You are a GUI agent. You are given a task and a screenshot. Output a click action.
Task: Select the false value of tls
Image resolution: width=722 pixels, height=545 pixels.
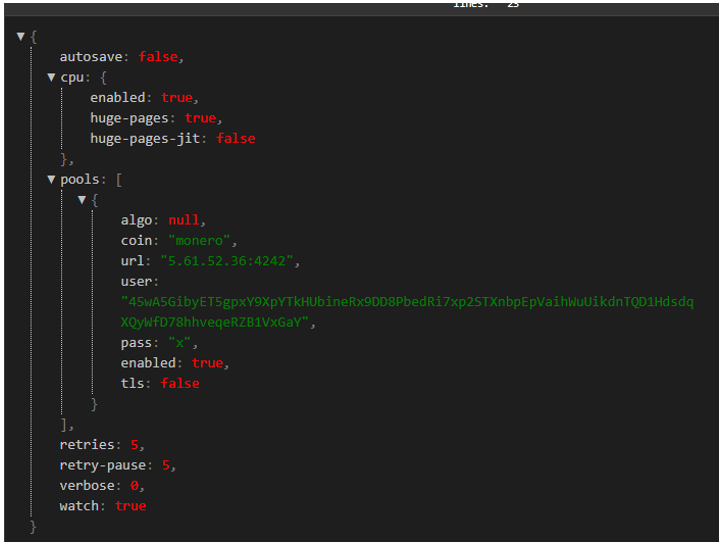pos(180,383)
